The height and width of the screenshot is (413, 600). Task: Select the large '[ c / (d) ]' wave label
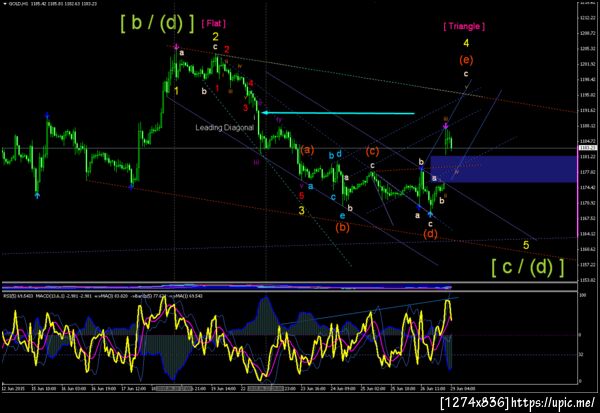[528, 266]
